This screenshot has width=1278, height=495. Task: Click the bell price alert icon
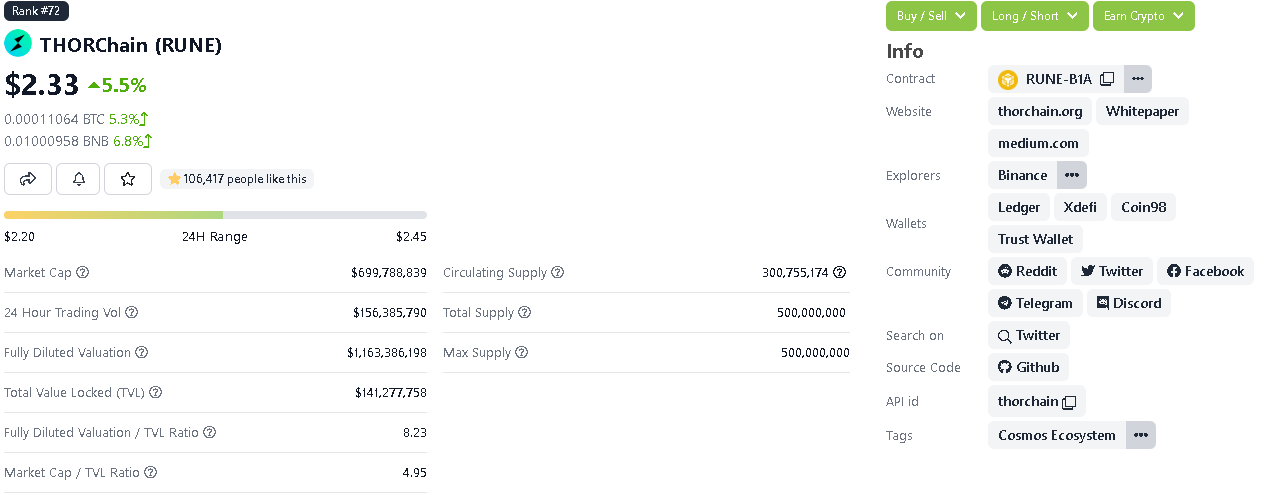click(x=78, y=179)
